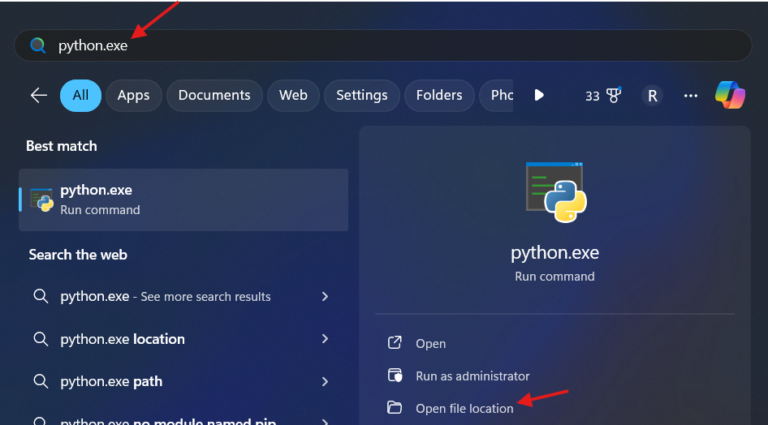Click search icon beside 'See more search results'
The width and height of the screenshot is (768, 425).
point(41,296)
